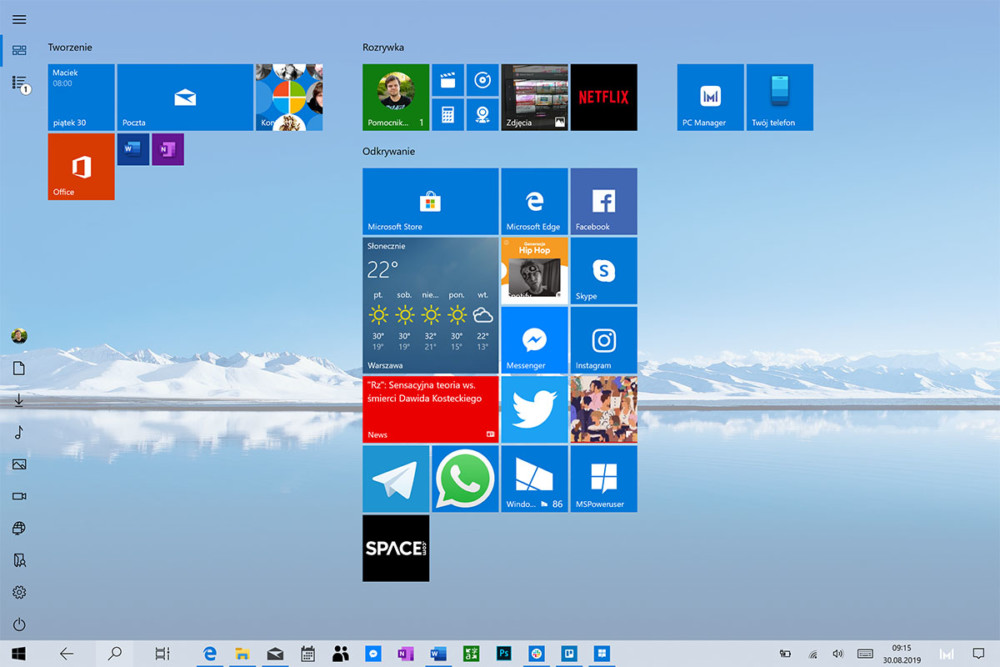This screenshot has height=667, width=1000.
Task: Open the Movies clapperboard small tile
Action: 448,80
